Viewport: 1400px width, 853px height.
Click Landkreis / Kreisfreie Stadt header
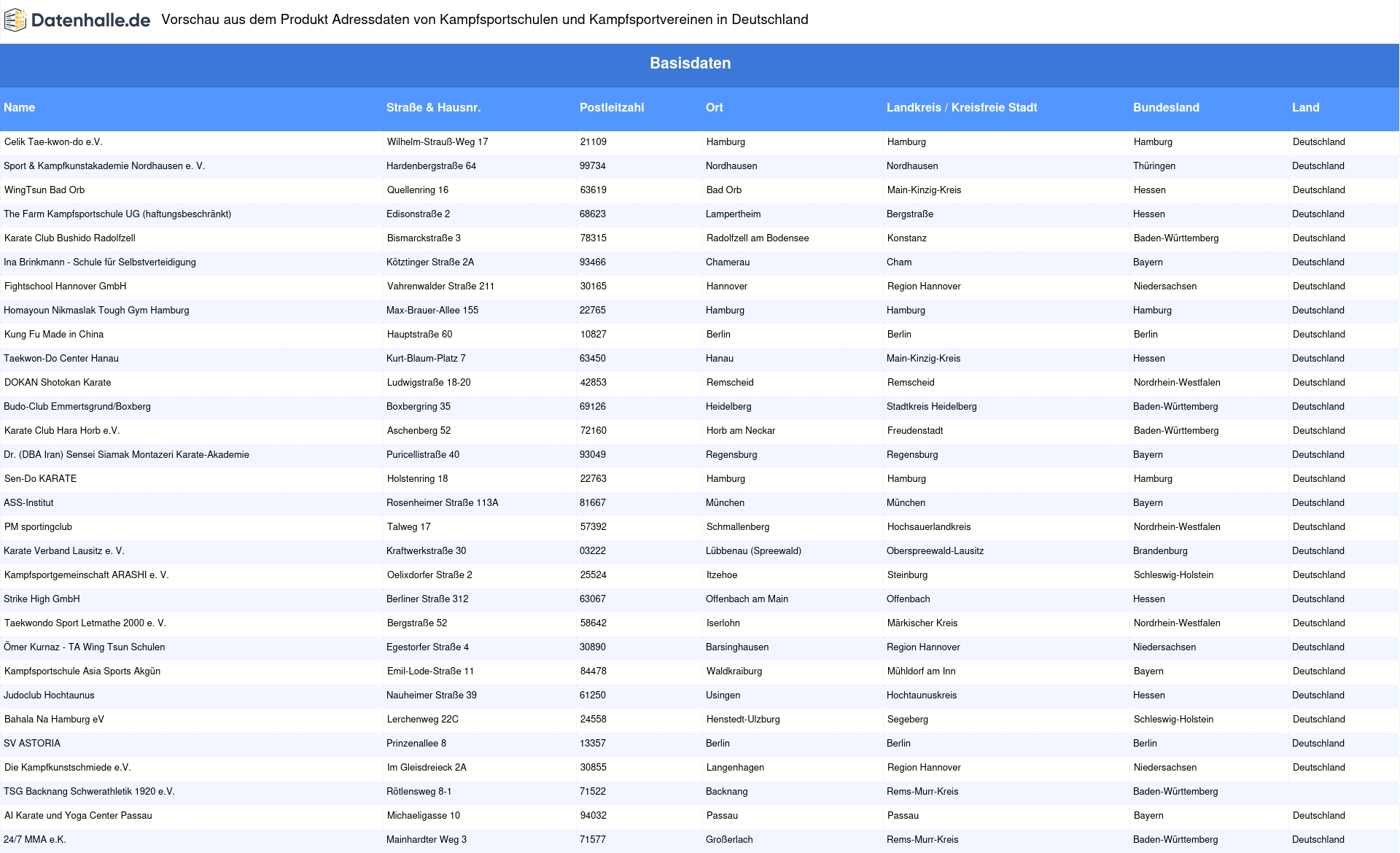coord(961,108)
